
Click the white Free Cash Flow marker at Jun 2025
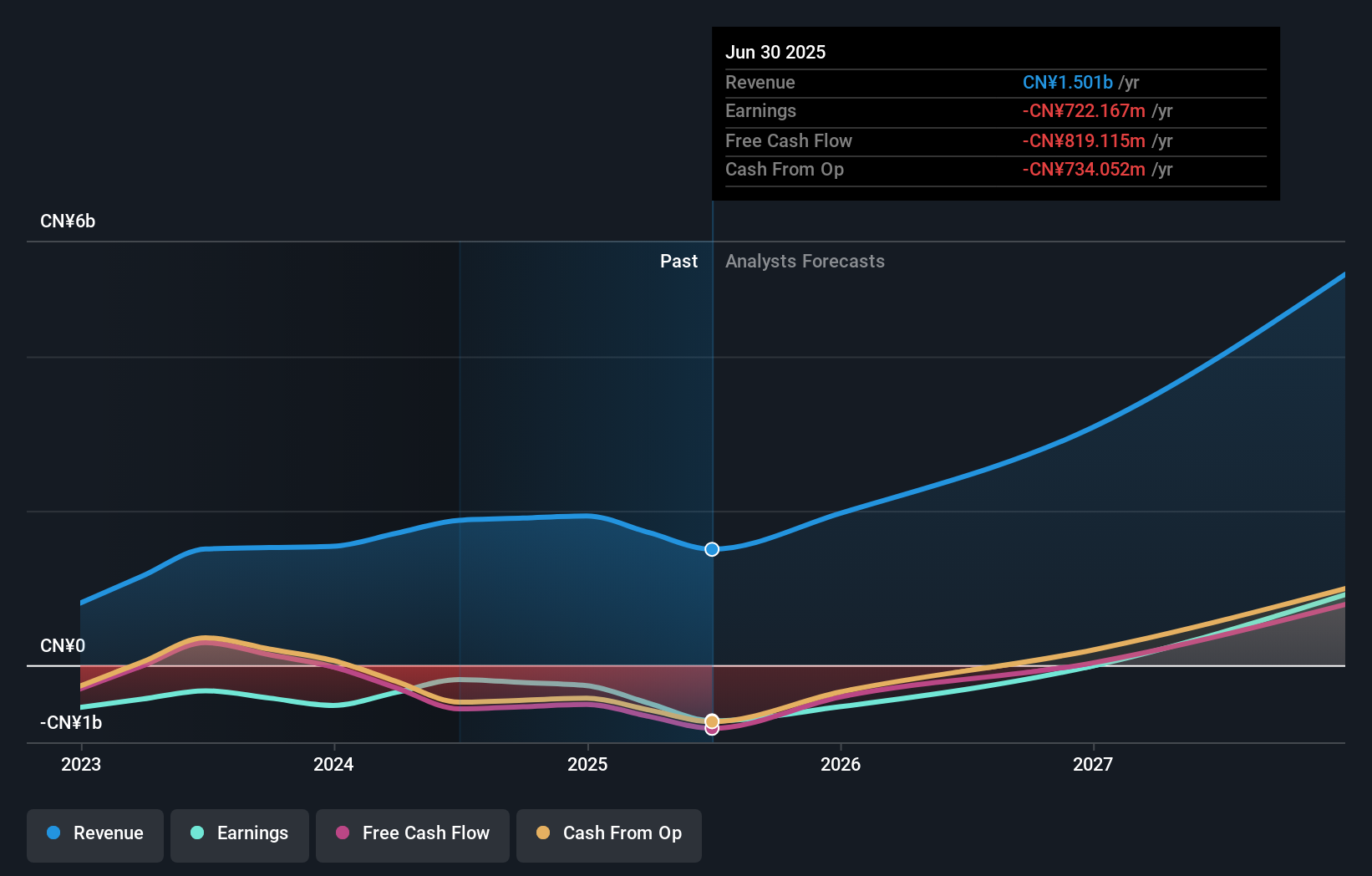[x=711, y=729]
